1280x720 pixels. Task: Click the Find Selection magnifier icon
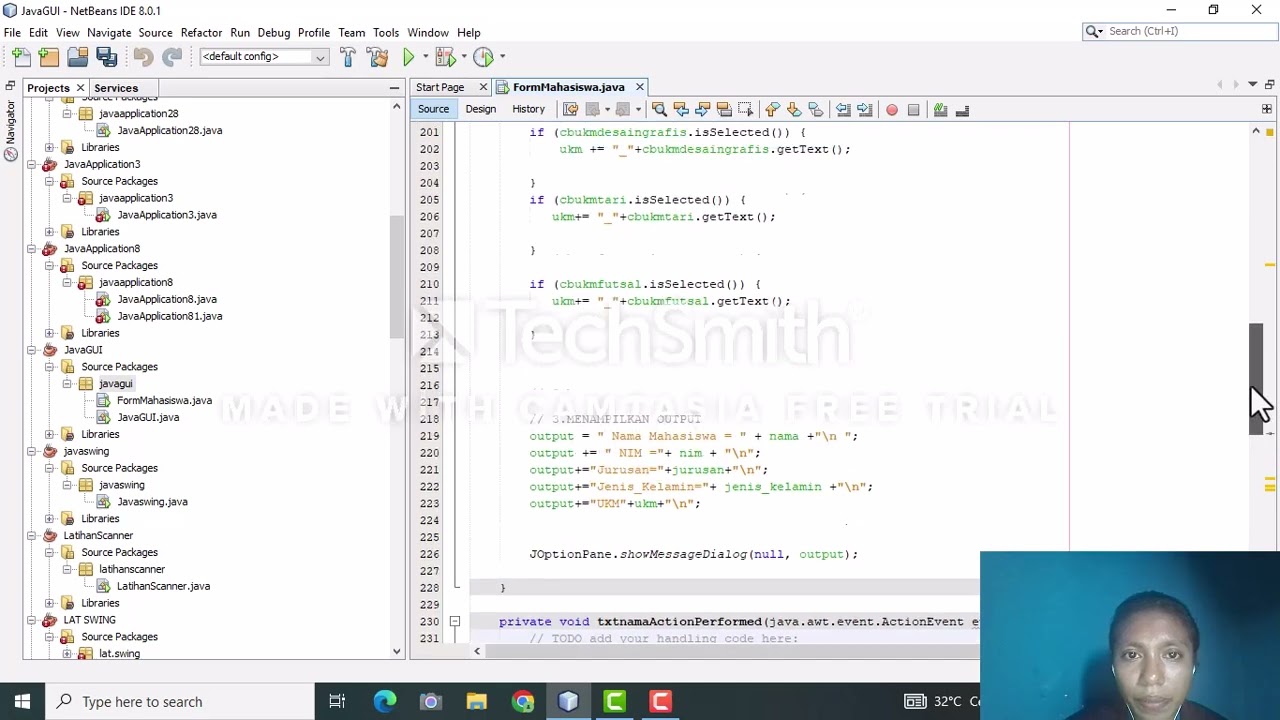[x=659, y=110]
